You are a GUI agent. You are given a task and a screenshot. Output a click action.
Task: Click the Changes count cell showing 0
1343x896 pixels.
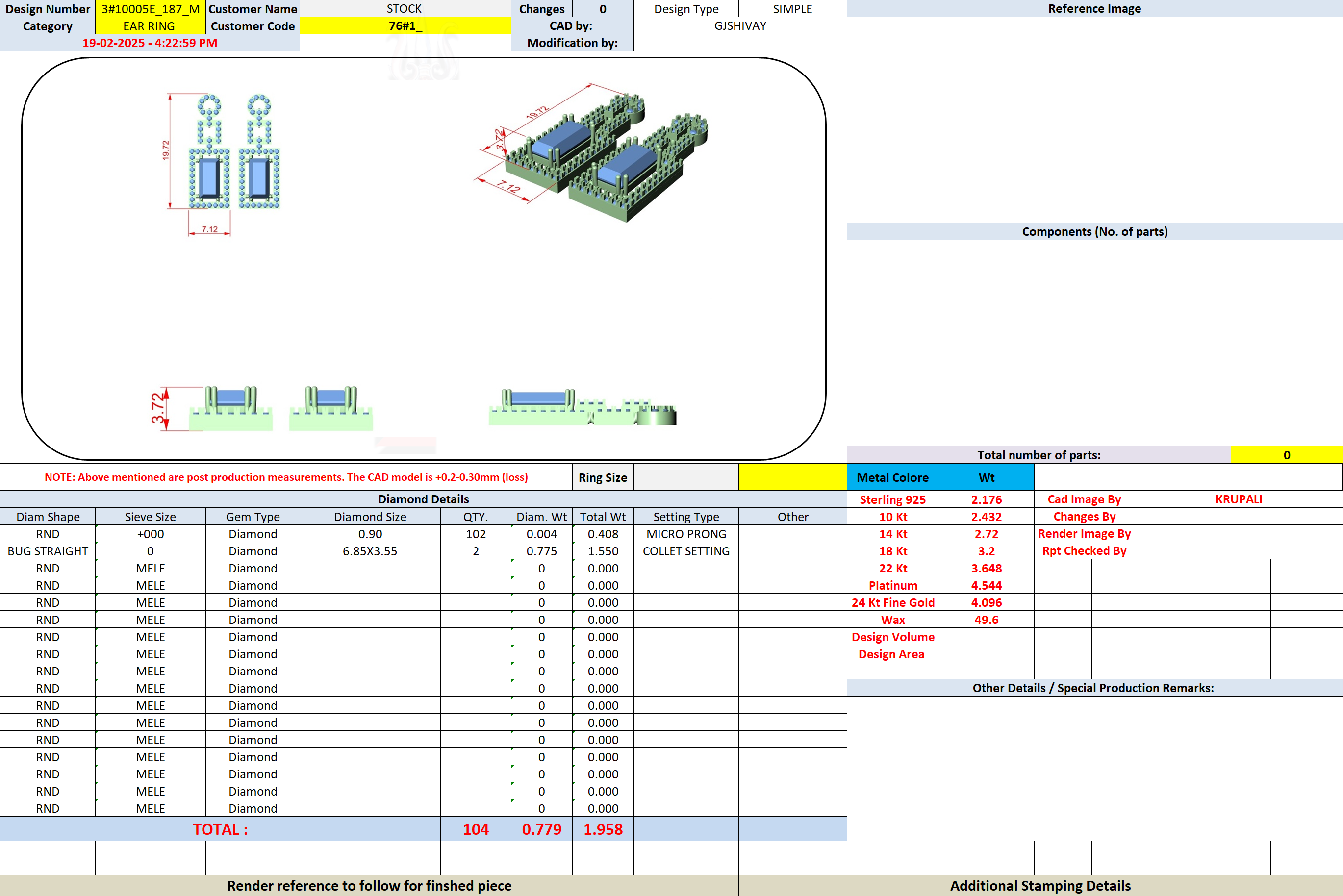click(603, 8)
